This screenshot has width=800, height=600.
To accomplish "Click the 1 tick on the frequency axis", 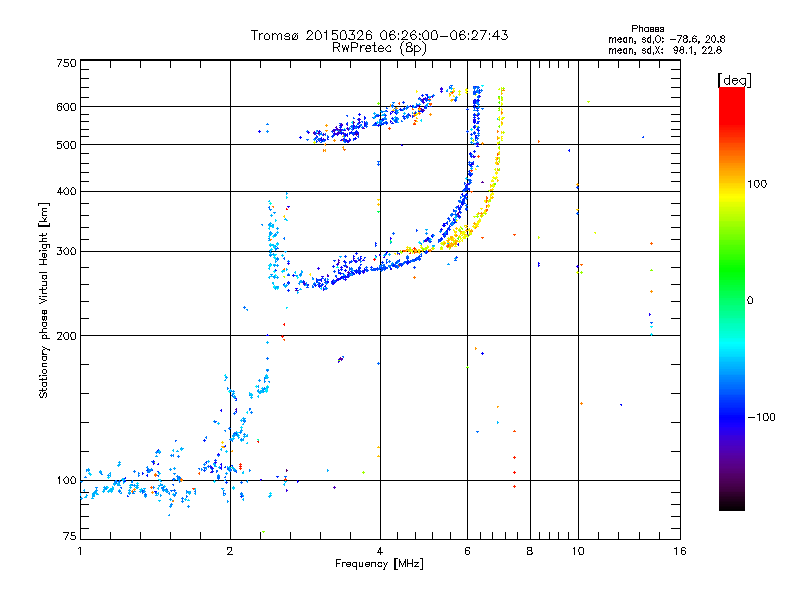I will click(80, 551).
